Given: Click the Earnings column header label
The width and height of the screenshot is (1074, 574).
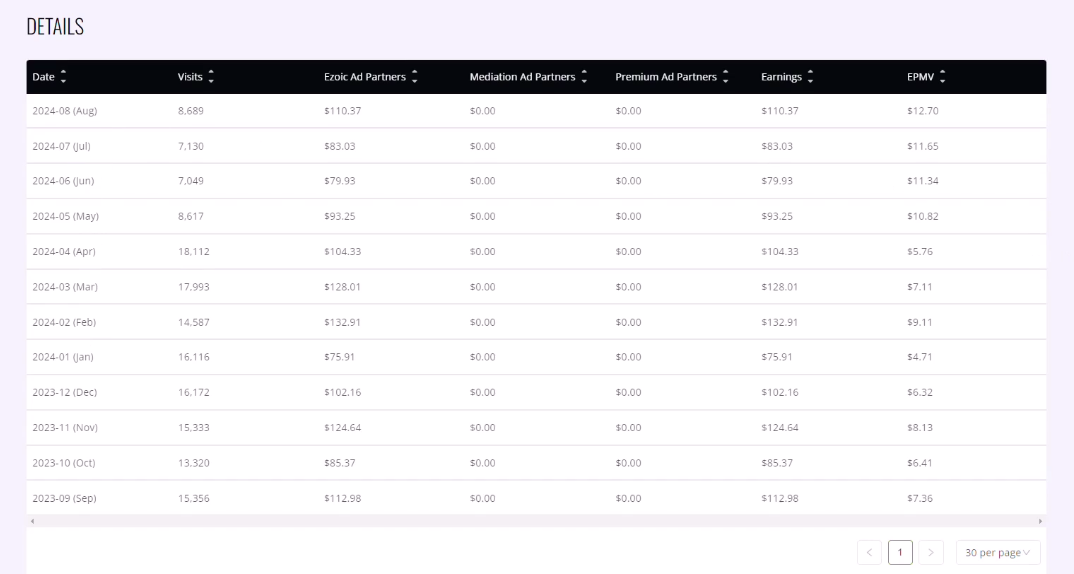Looking at the screenshot, I should (782, 77).
